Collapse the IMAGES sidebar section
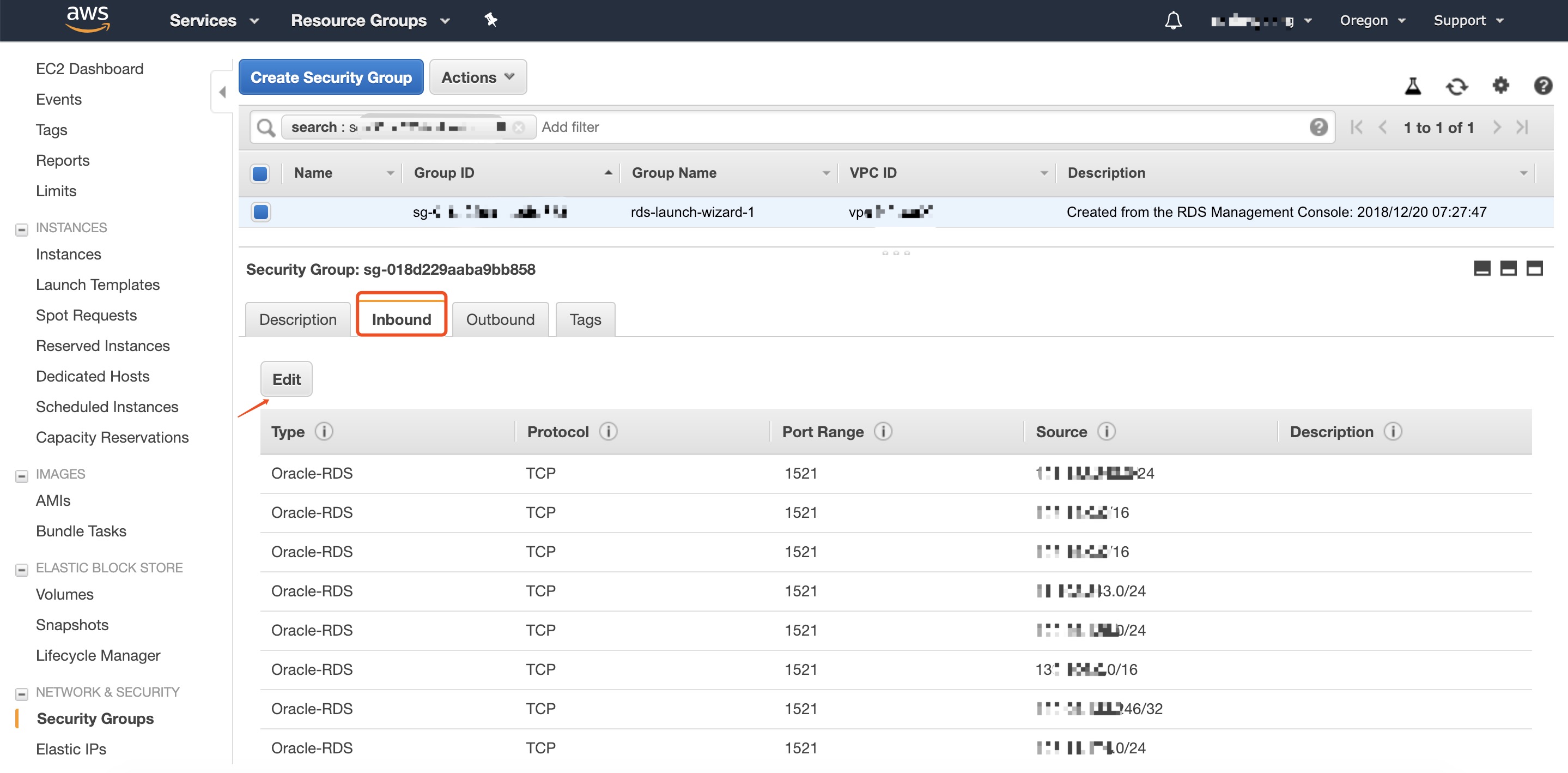Viewport: 1568px width, 773px height. 21,476
